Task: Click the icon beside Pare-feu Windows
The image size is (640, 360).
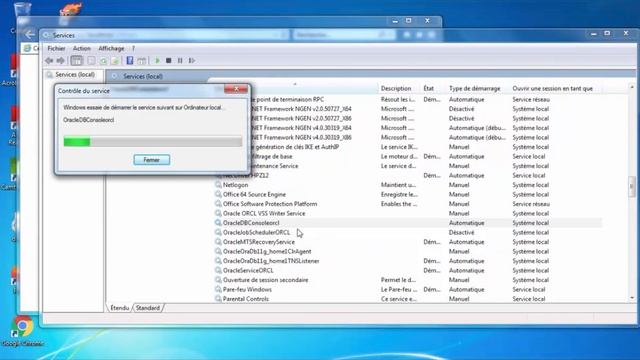Action: (x=218, y=289)
